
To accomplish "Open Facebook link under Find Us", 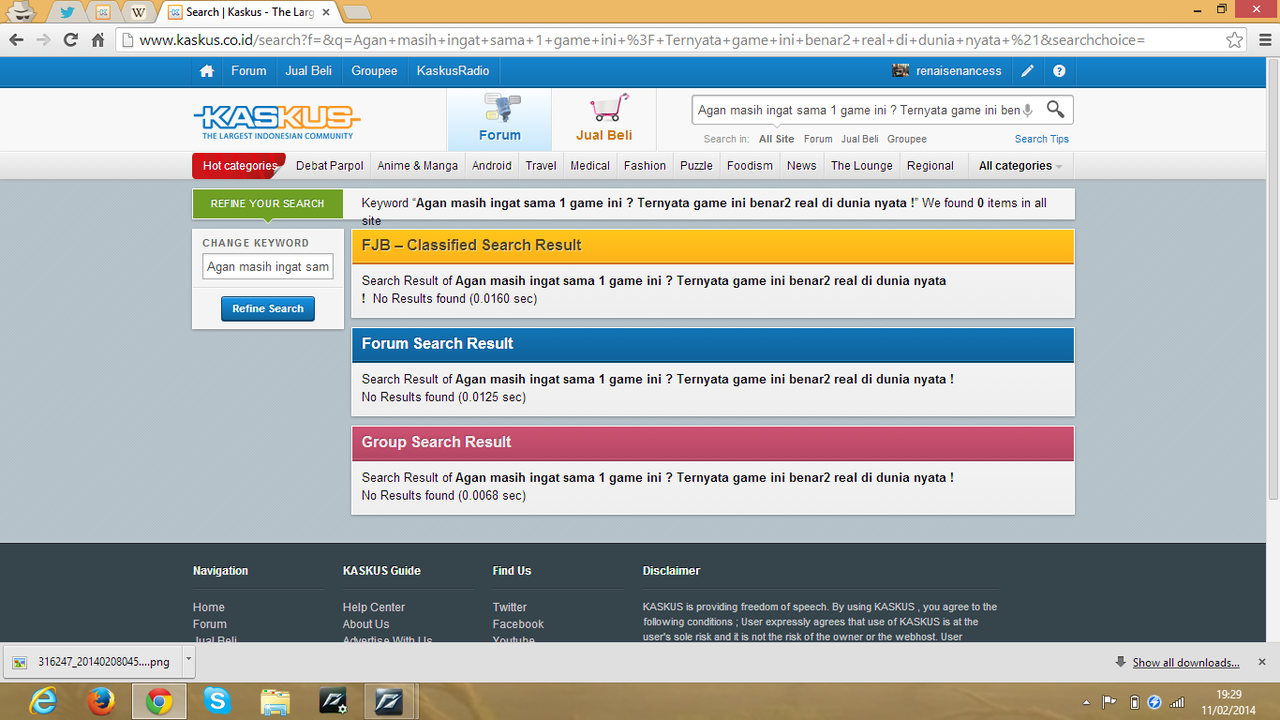I will (518, 624).
